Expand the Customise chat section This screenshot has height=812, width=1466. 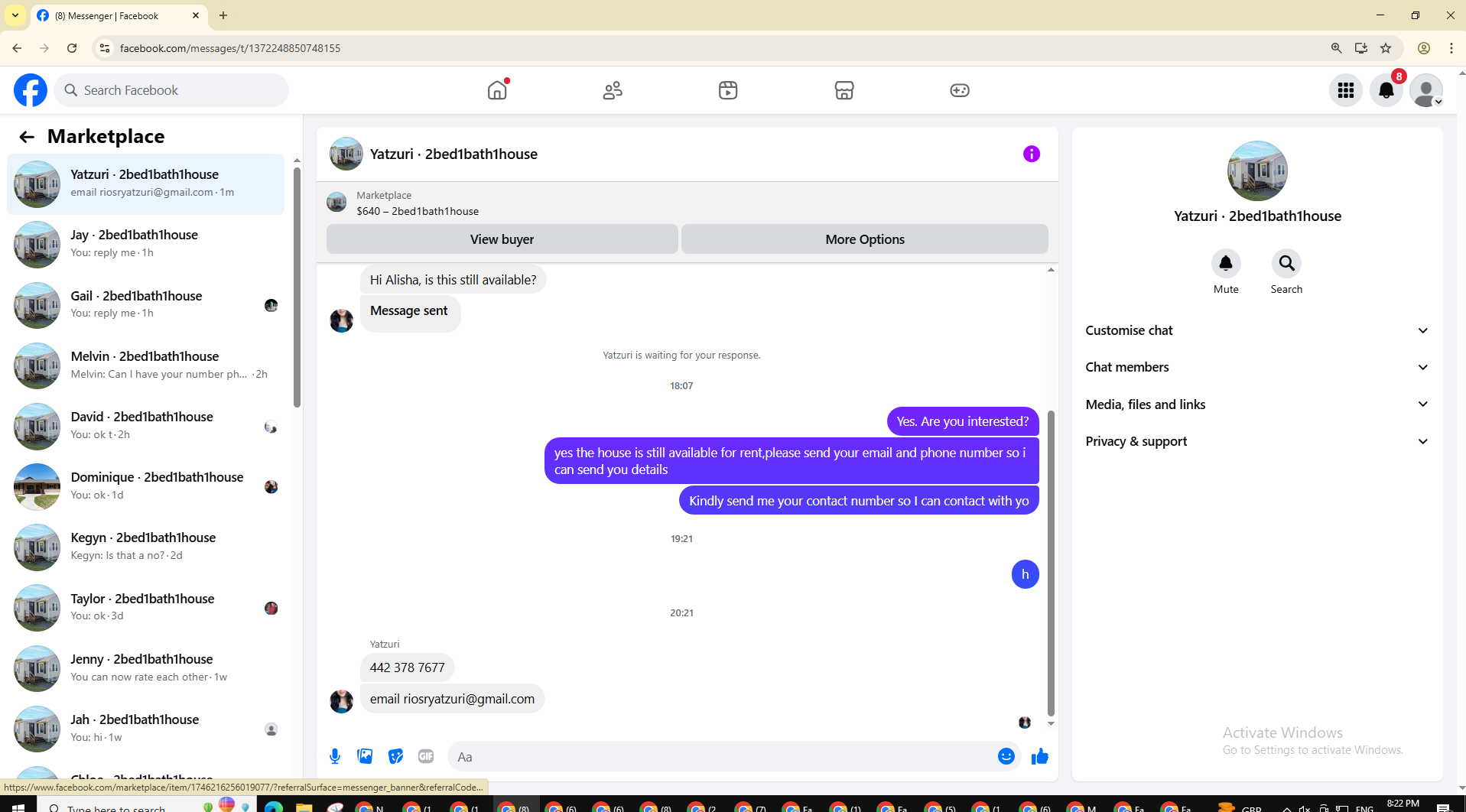click(x=1257, y=330)
